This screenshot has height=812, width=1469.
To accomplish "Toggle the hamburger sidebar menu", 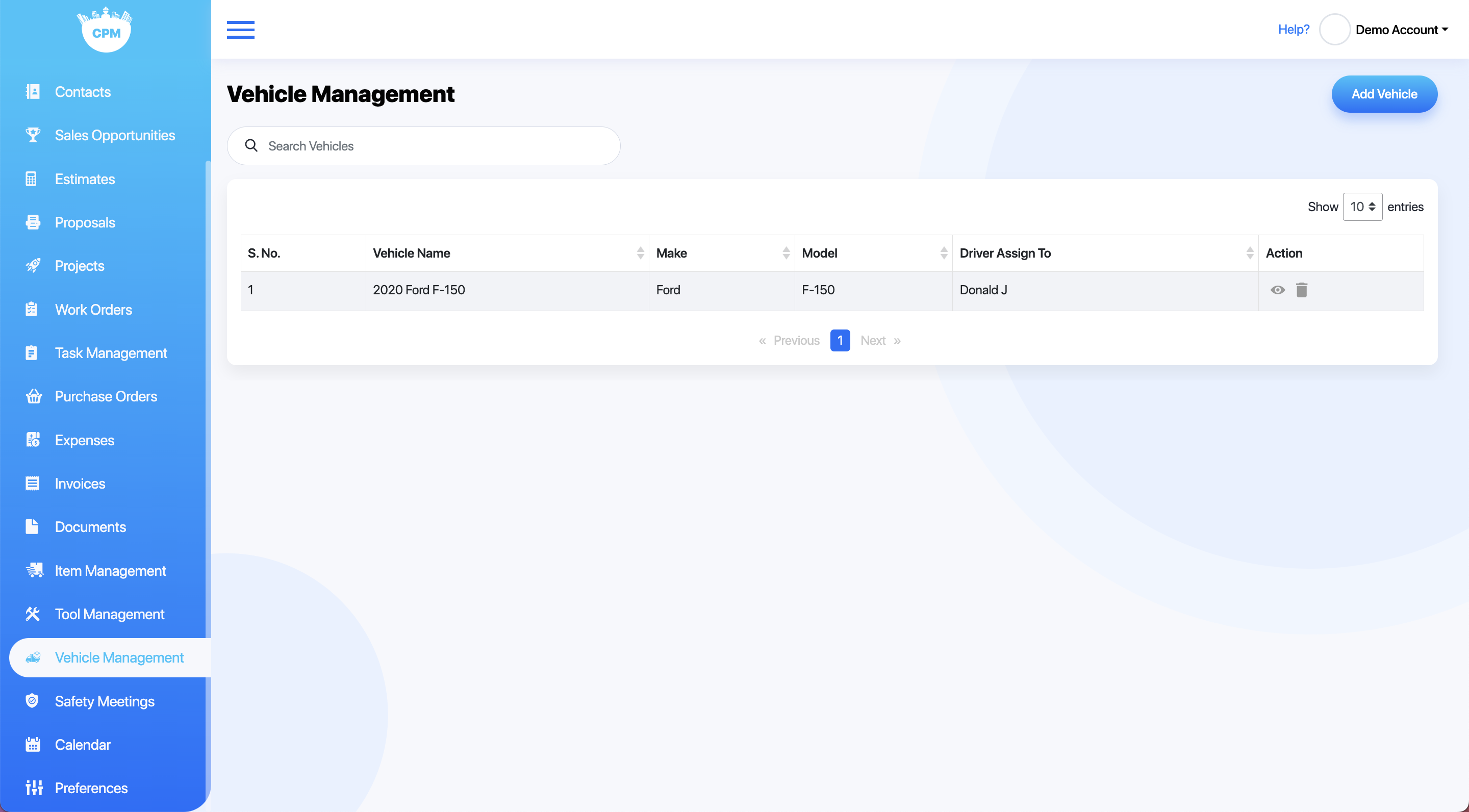I will coord(241,30).
